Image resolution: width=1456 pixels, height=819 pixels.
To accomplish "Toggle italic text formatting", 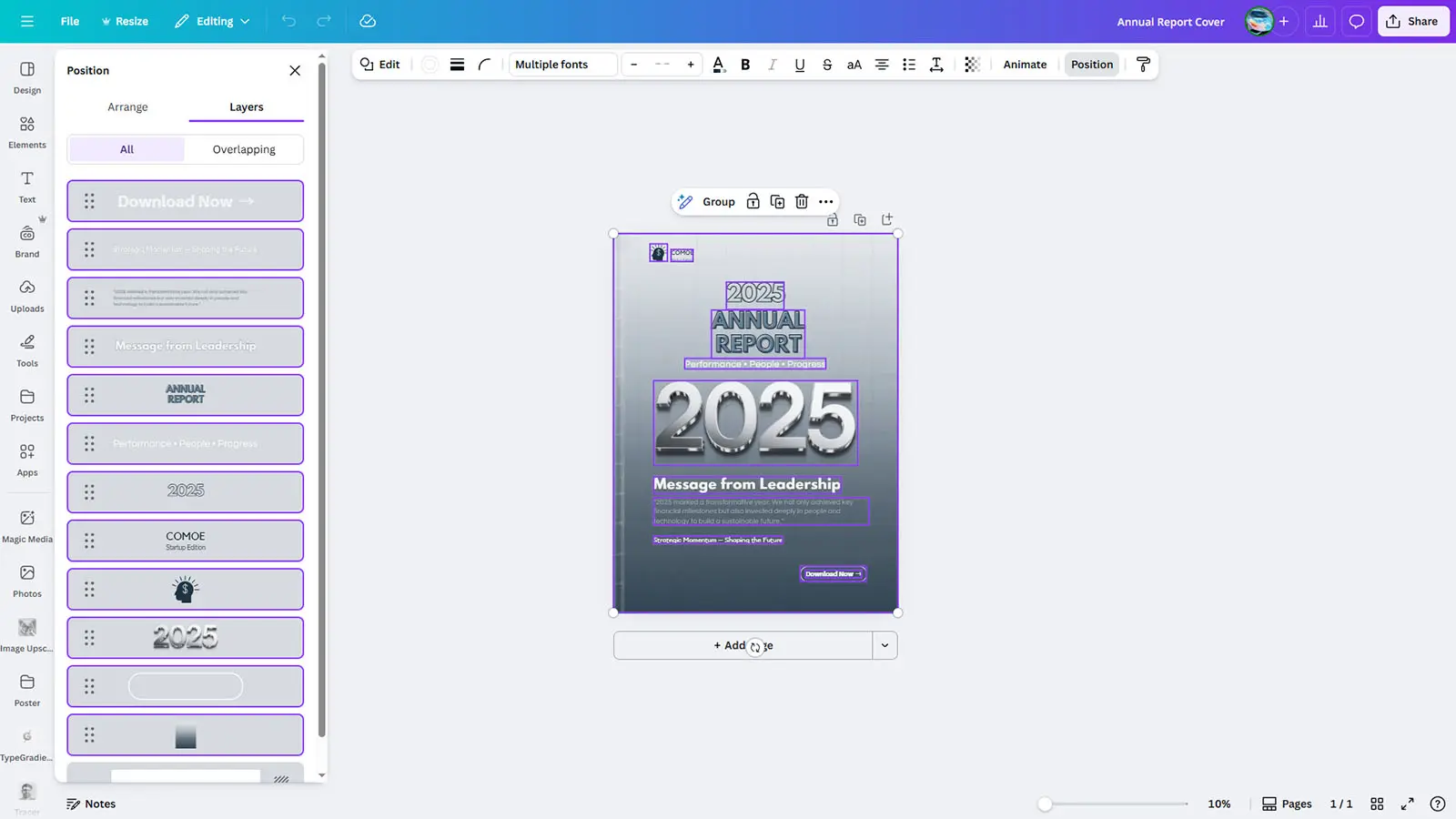I will tap(773, 65).
